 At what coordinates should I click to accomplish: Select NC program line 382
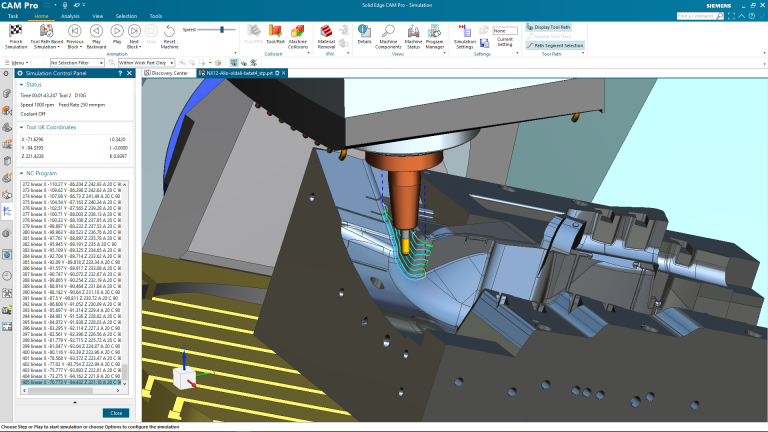(72, 244)
